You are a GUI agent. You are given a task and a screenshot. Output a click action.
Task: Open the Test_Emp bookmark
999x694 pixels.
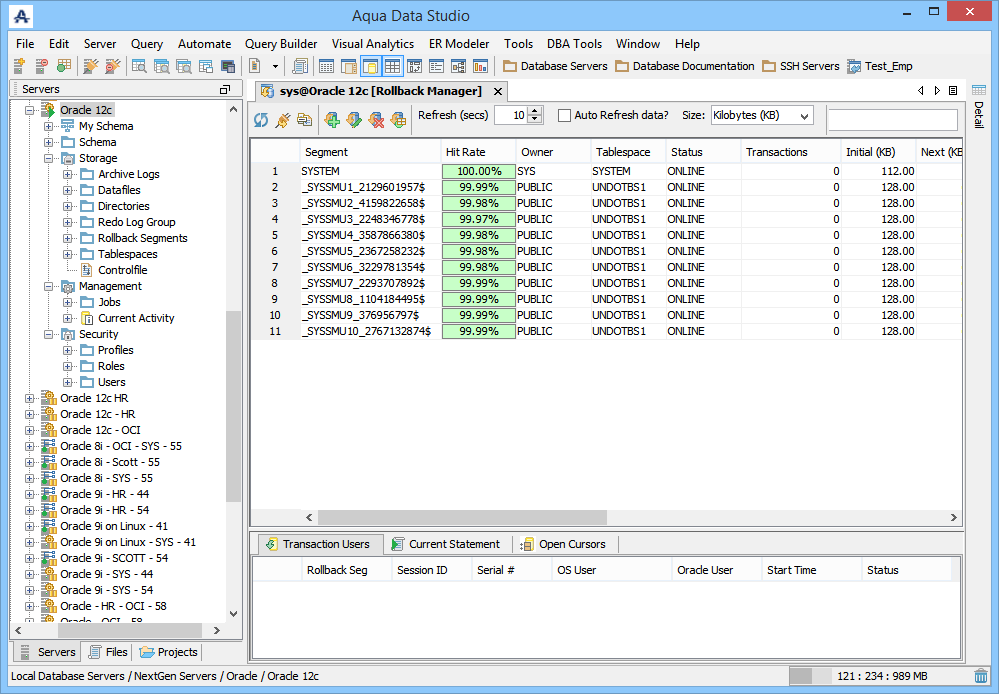pyautogui.click(x=880, y=66)
